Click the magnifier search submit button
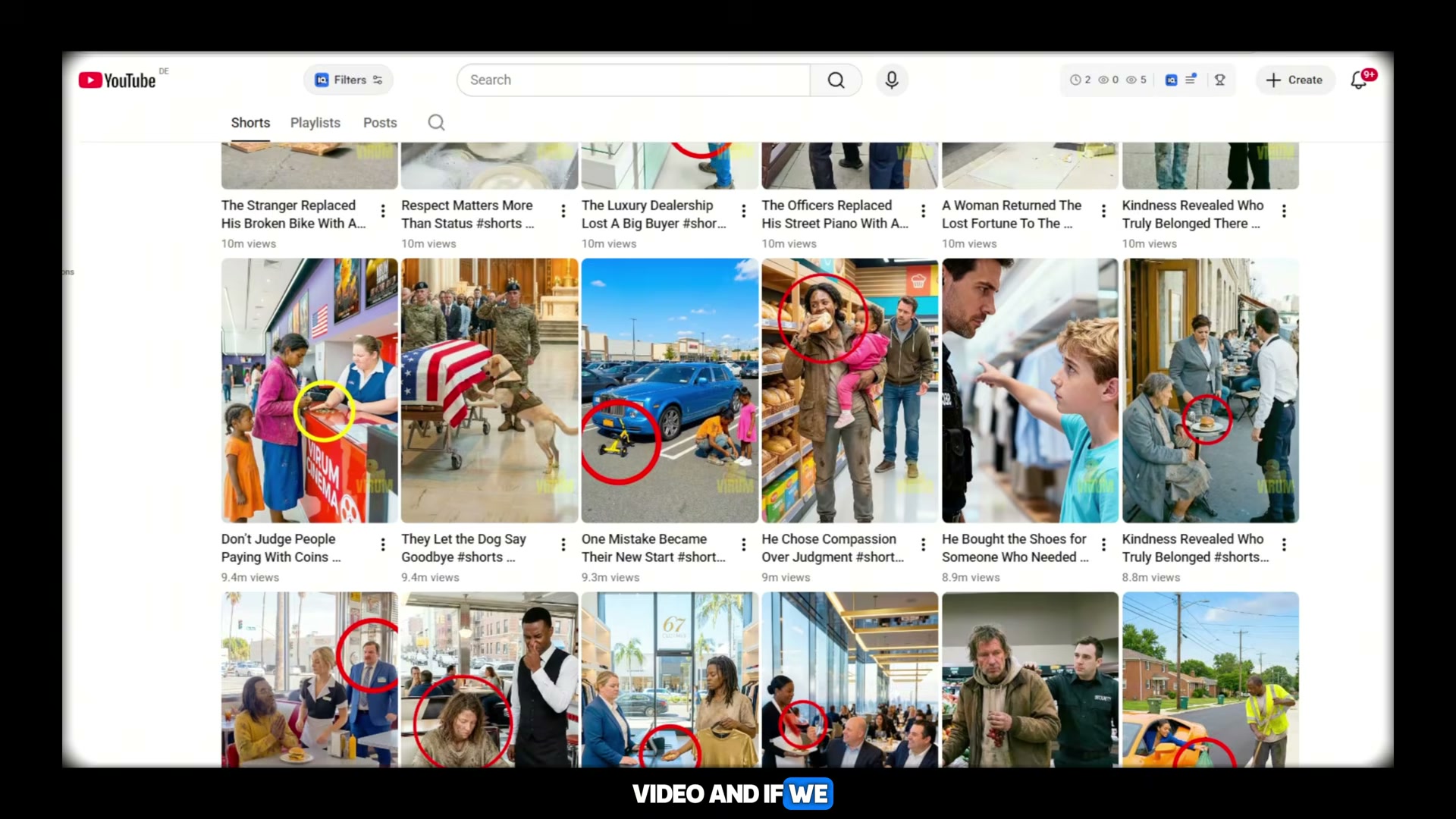Viewport: 1456px width, 819px height. tap(836, 80)
